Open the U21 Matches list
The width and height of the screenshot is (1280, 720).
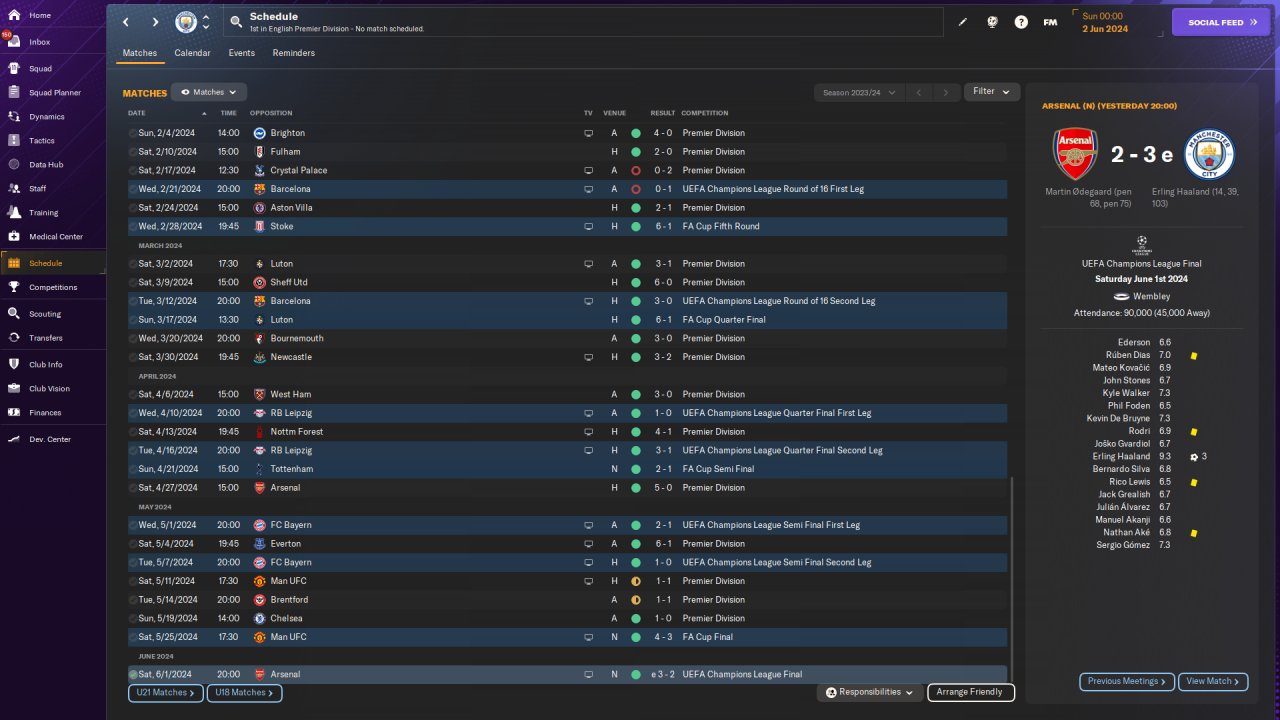tap(166, 692)
